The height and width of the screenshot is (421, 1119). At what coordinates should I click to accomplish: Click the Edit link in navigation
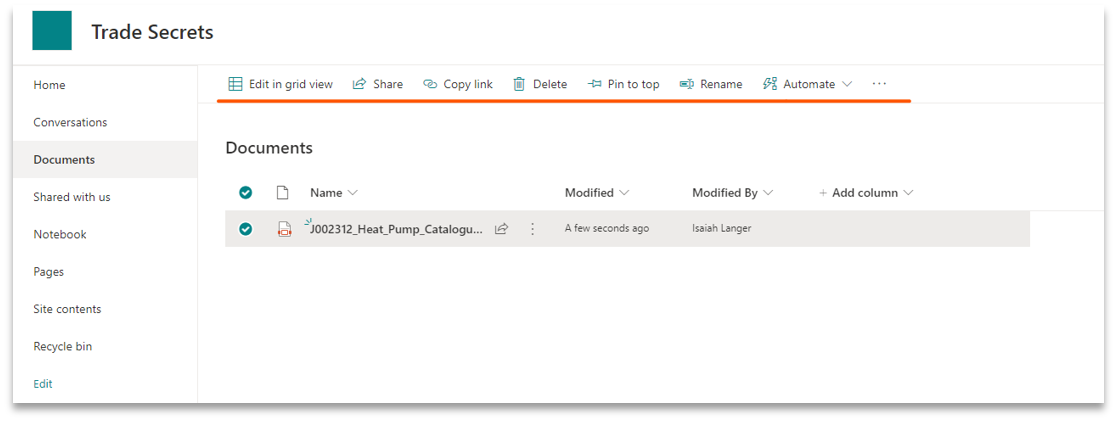pos(43,384)
